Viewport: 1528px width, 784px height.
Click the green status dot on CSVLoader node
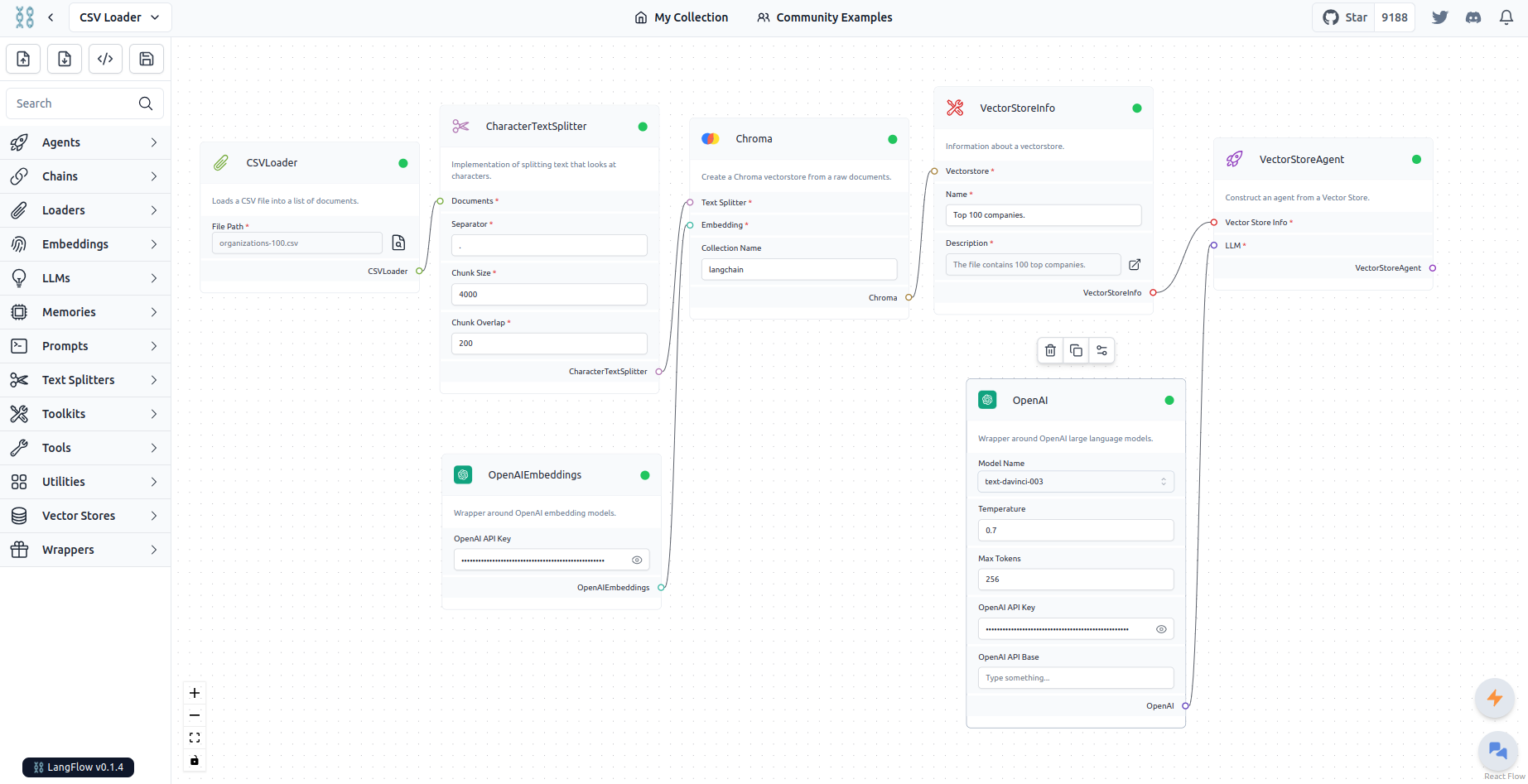(403, 163)
